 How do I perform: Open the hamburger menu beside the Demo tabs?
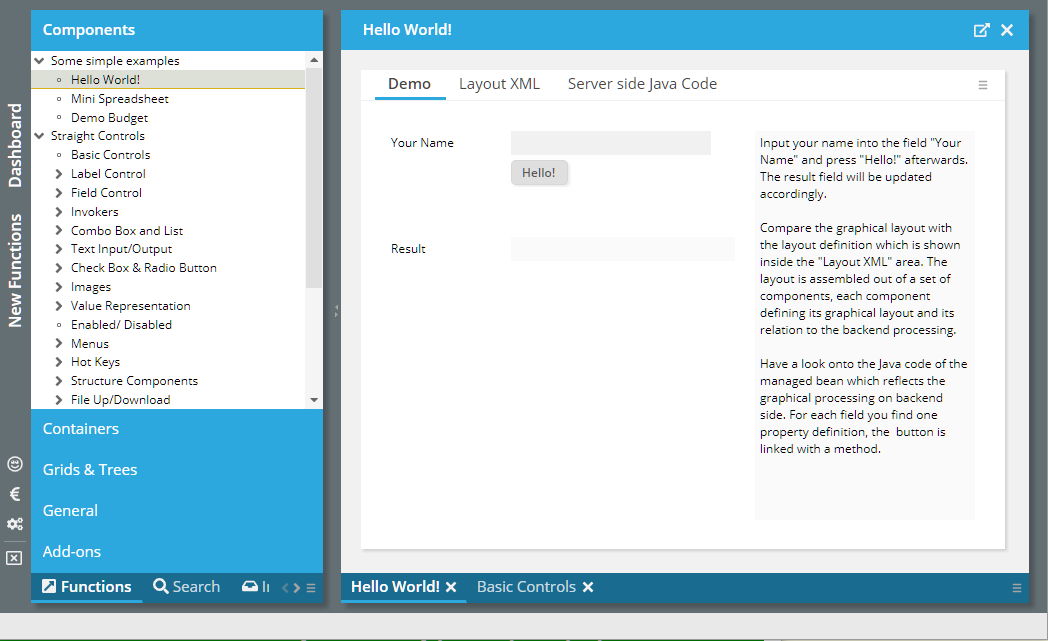point(983,85)
